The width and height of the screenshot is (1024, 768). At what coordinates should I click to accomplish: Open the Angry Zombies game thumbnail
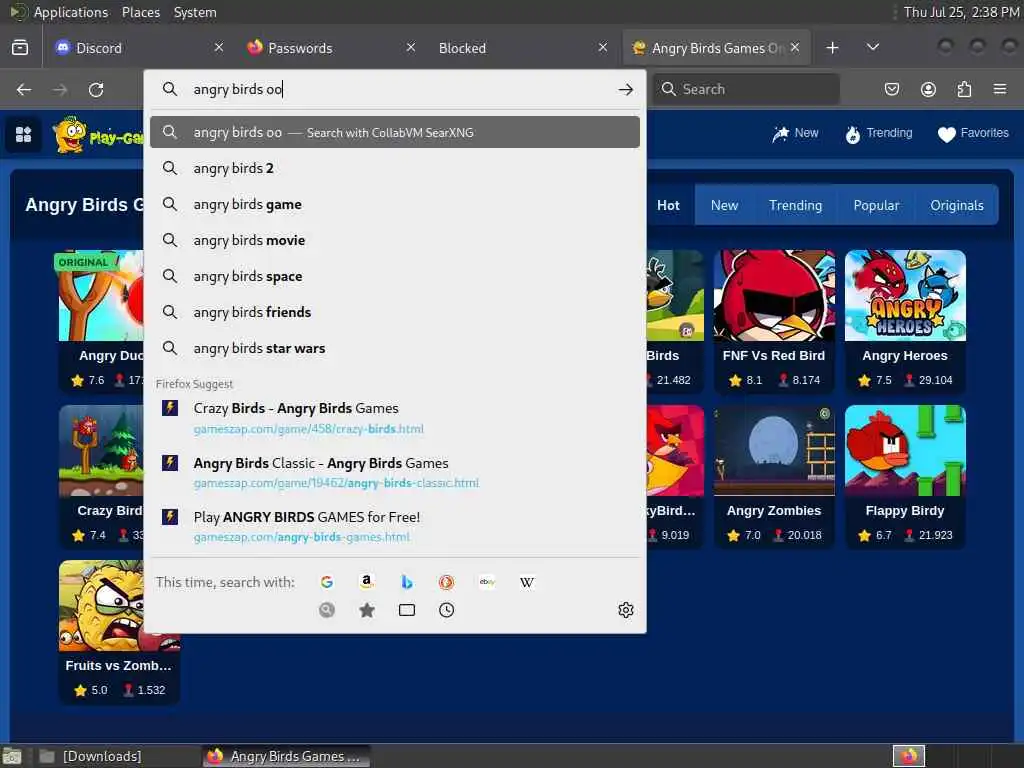click(774, 451)
